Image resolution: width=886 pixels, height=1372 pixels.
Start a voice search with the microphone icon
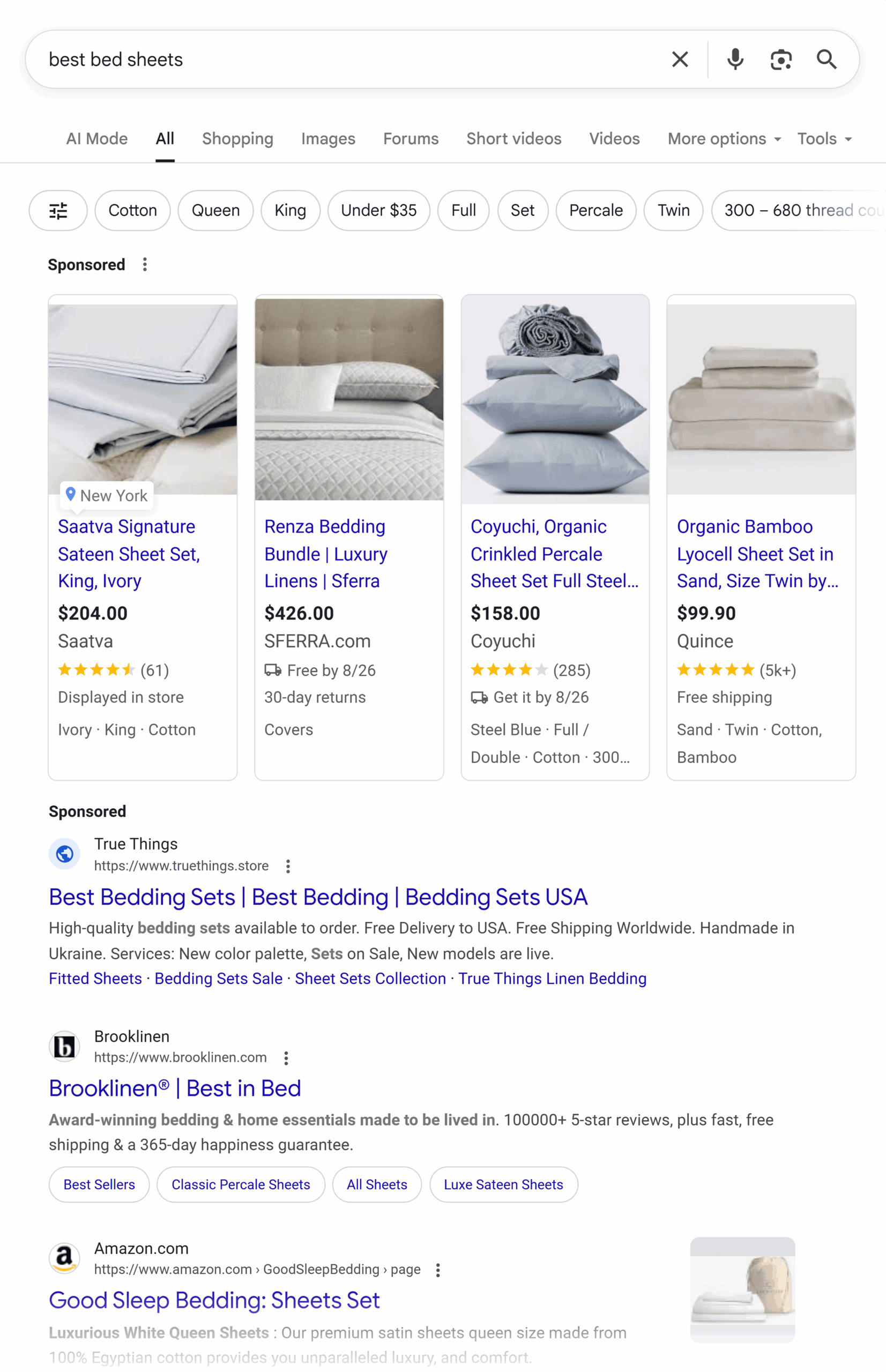pos(735,59)
